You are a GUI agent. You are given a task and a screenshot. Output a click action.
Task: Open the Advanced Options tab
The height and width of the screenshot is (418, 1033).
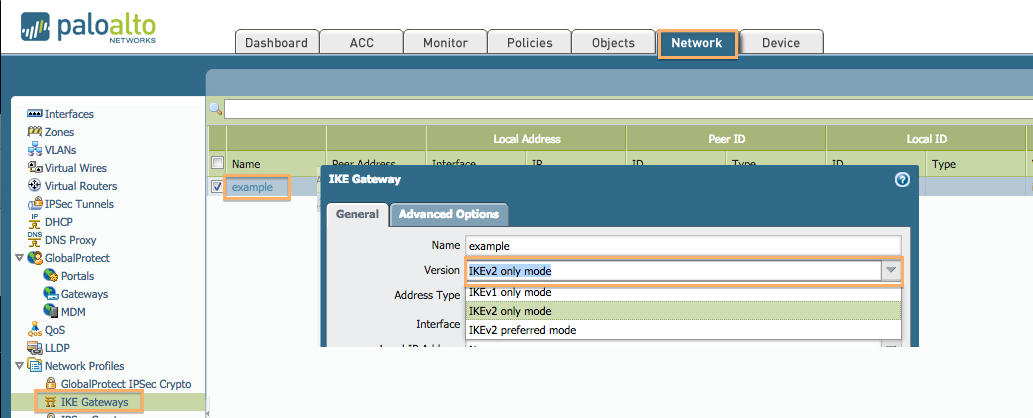coord(449,214)
